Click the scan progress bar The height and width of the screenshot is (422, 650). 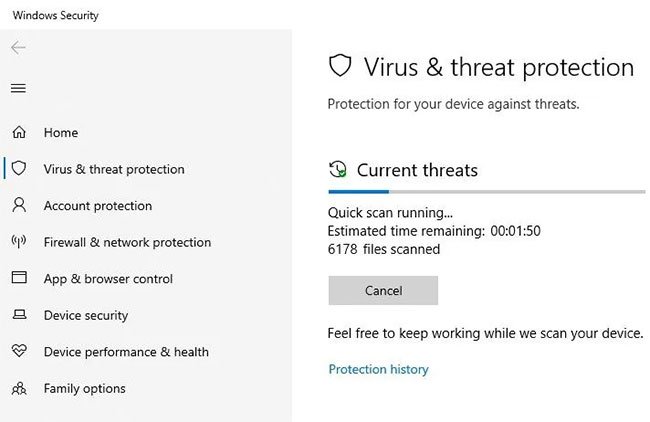487,192
